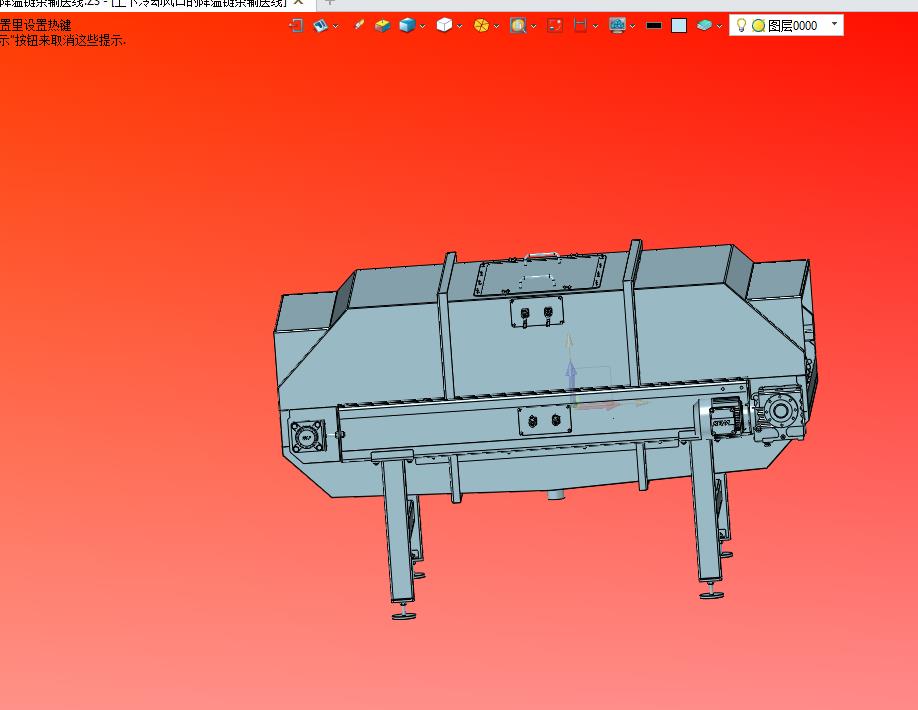The width and height of the screenshot is (918, 710).
Task: Expand the orange circle icon dropdown arrow
Action: pos(496,26)
